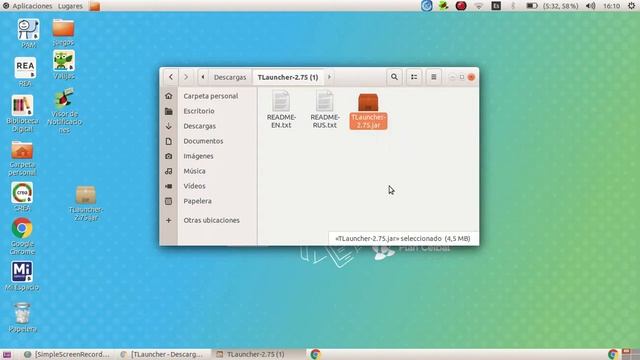Open the Lugares menu
The image size is (640, 360).
click(70, 6)
